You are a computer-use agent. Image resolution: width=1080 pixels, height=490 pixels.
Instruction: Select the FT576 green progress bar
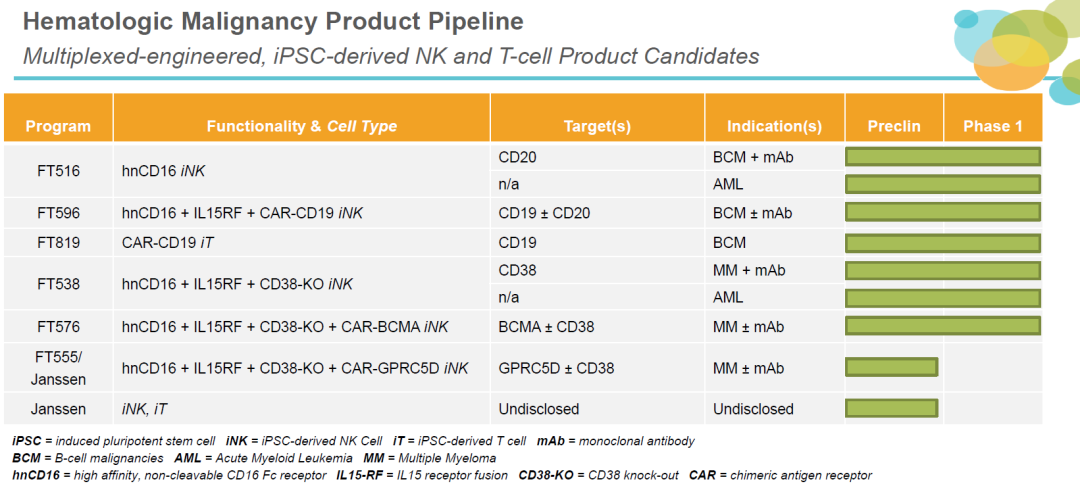(943, 326)
